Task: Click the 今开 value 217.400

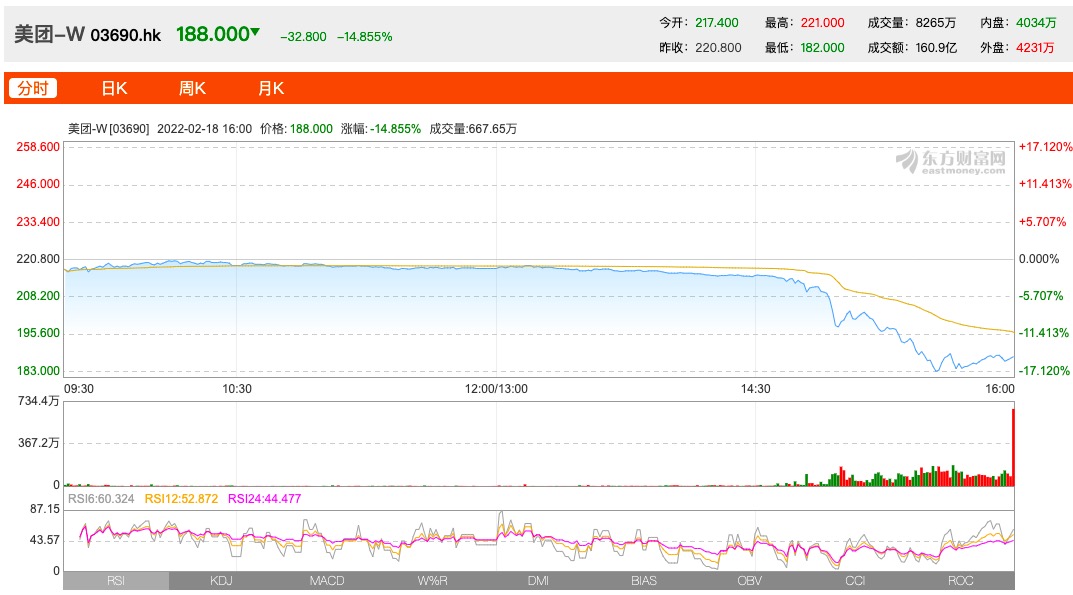Action: (x=716, y=23)
